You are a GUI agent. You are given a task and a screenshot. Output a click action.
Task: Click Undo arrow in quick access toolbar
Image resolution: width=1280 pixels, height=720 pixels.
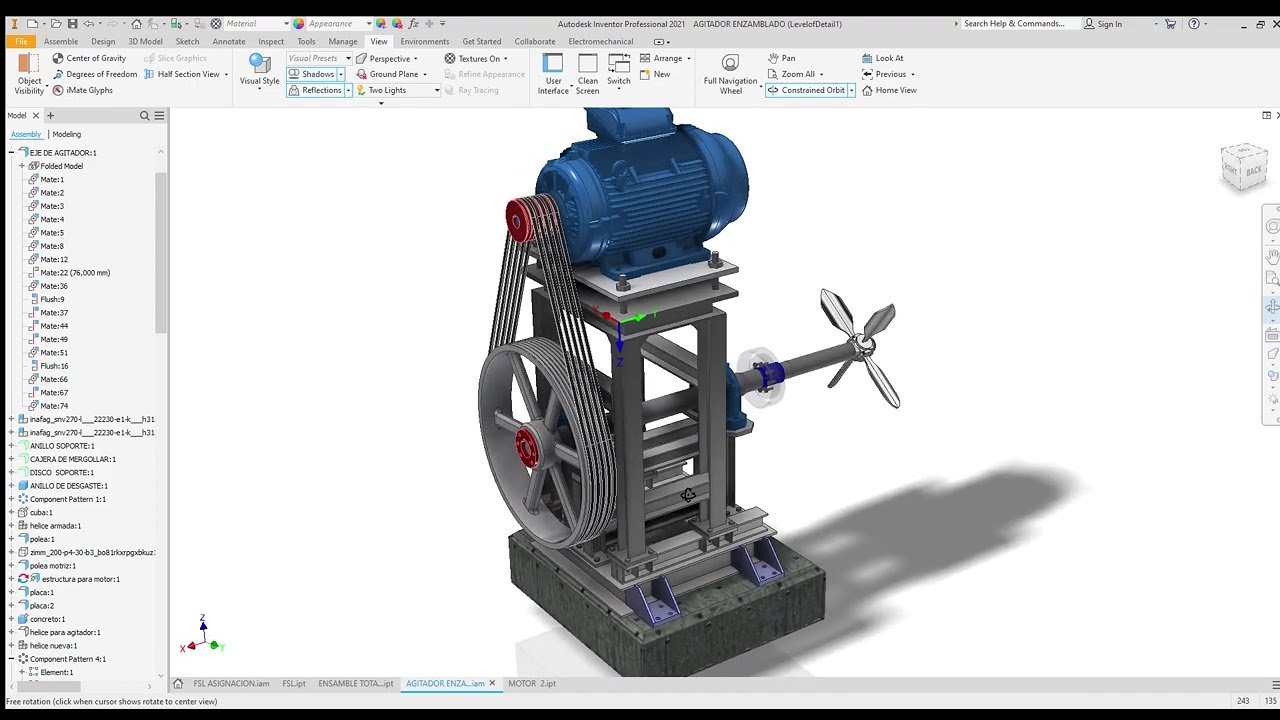point(89,23)
